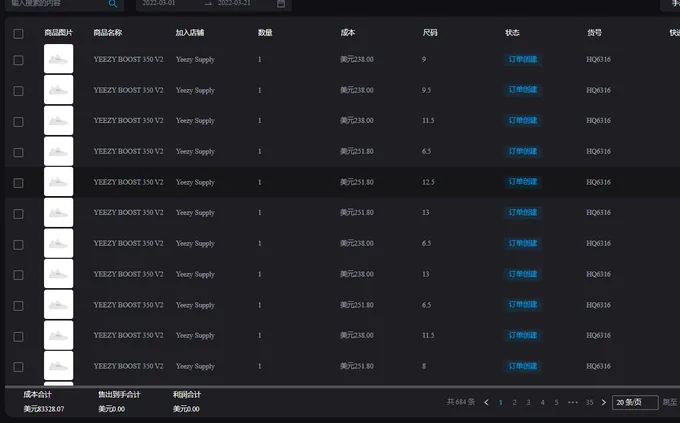Select page 2 in pagination
The image size is (680, 423).
(514, 403)
